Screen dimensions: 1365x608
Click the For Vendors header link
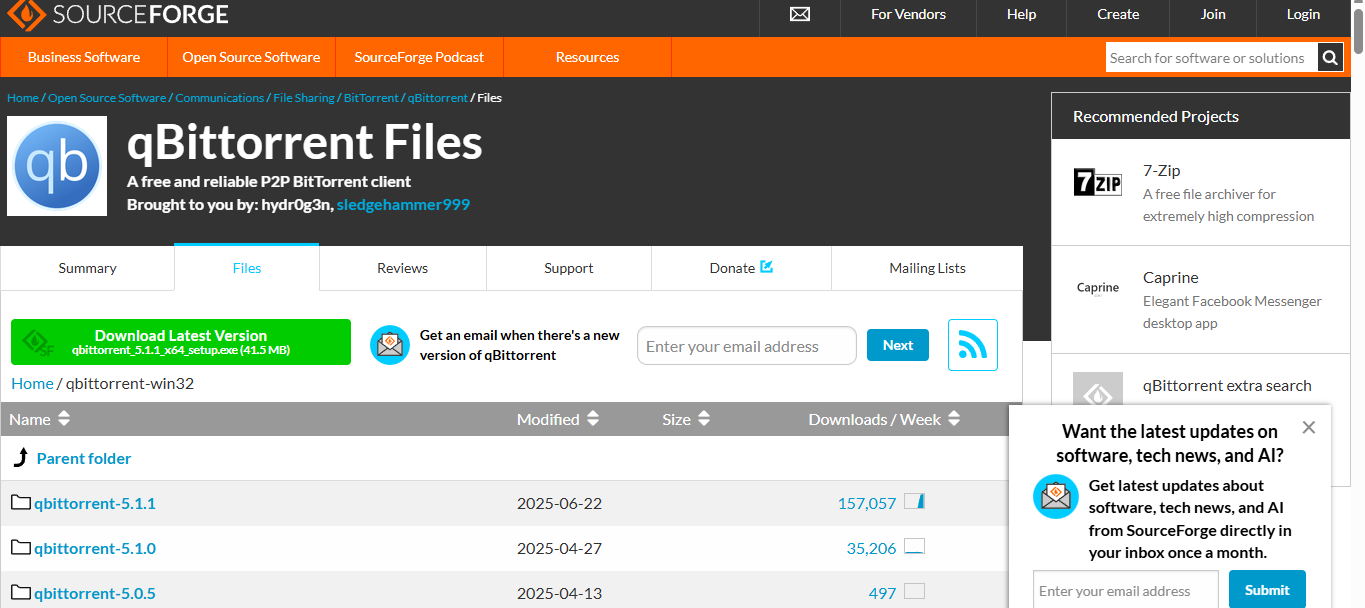click(x=908, y=14)
